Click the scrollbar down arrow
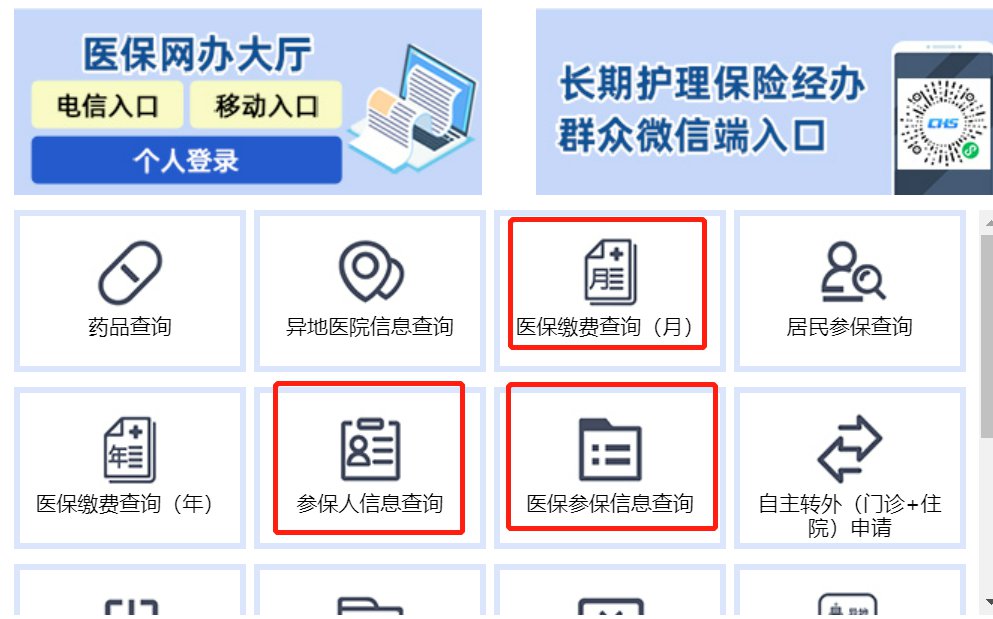This screenshot has width=993, height=619. point(989,602)
